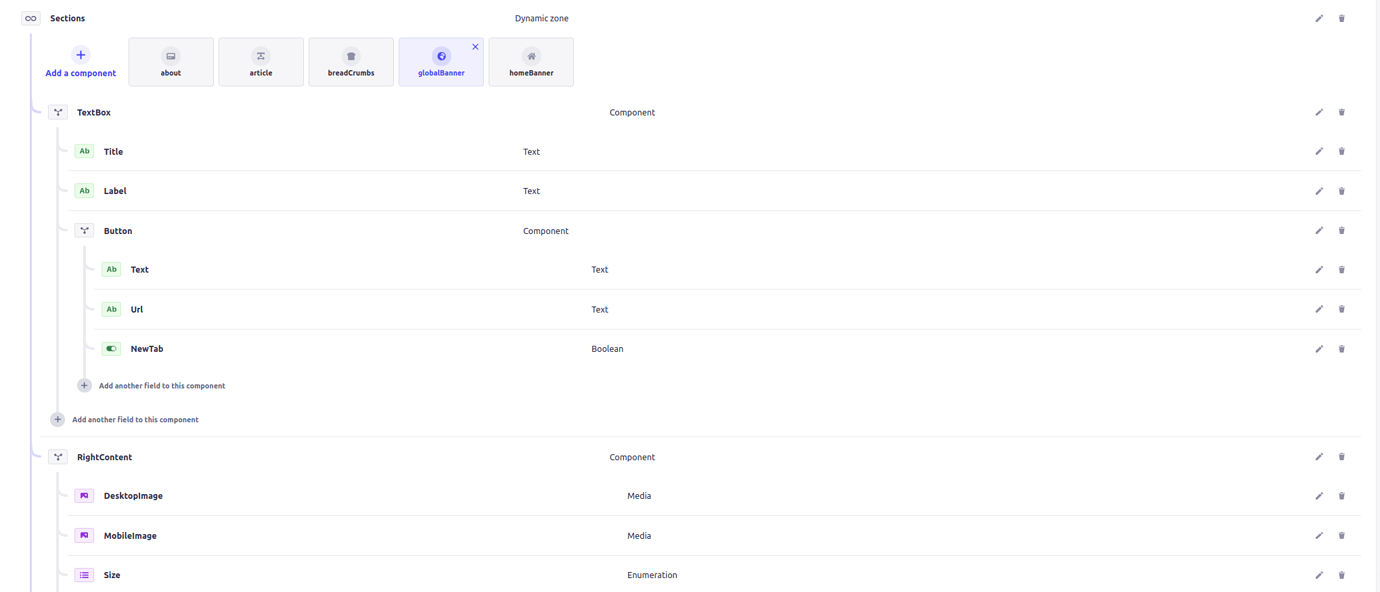Choose the breadCrumbs component

pos(350,61)
